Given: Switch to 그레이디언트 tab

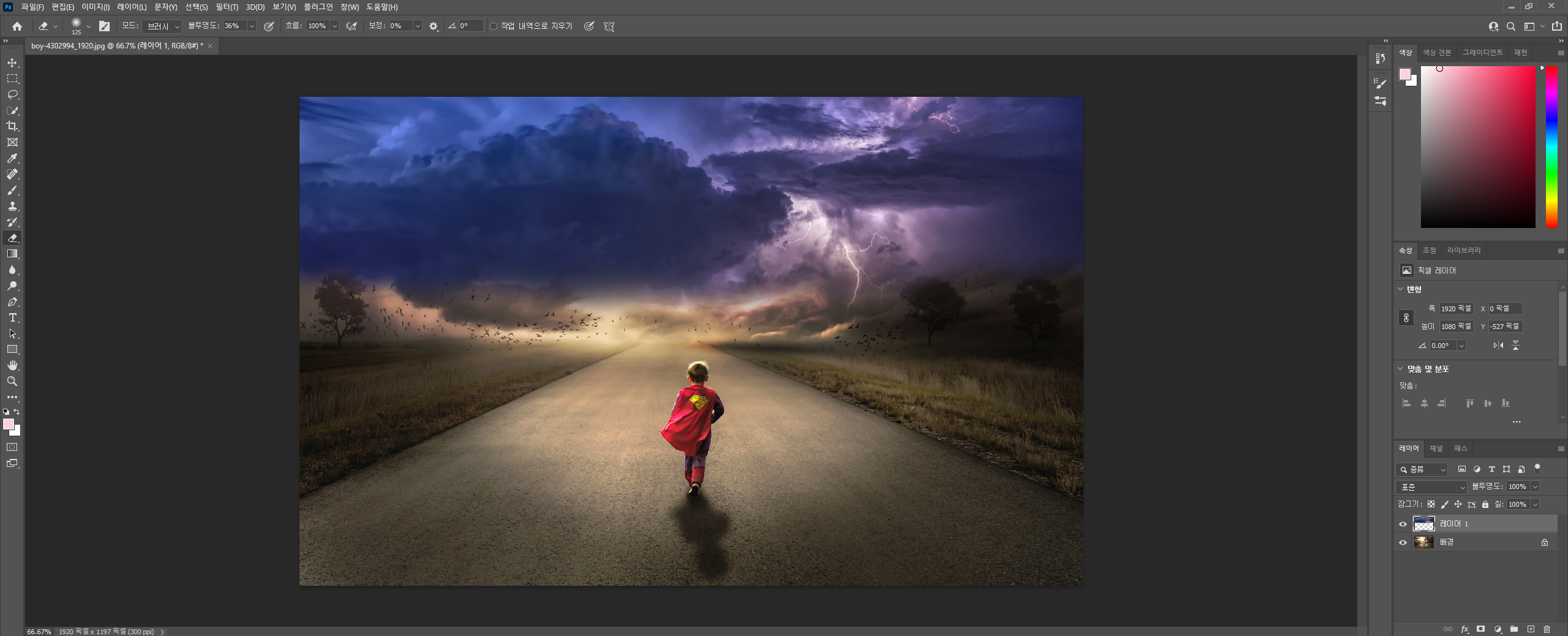Looking at the screenshot, I should point(1482,53).
